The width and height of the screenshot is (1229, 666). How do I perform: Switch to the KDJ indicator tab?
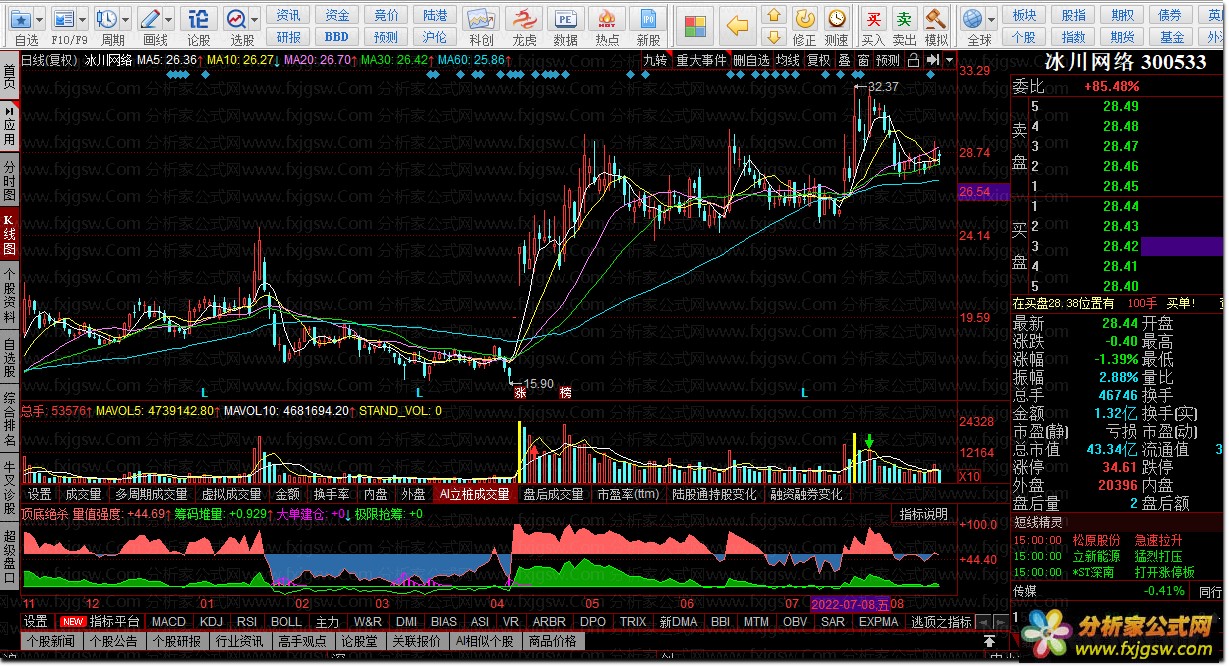(211, 622)
